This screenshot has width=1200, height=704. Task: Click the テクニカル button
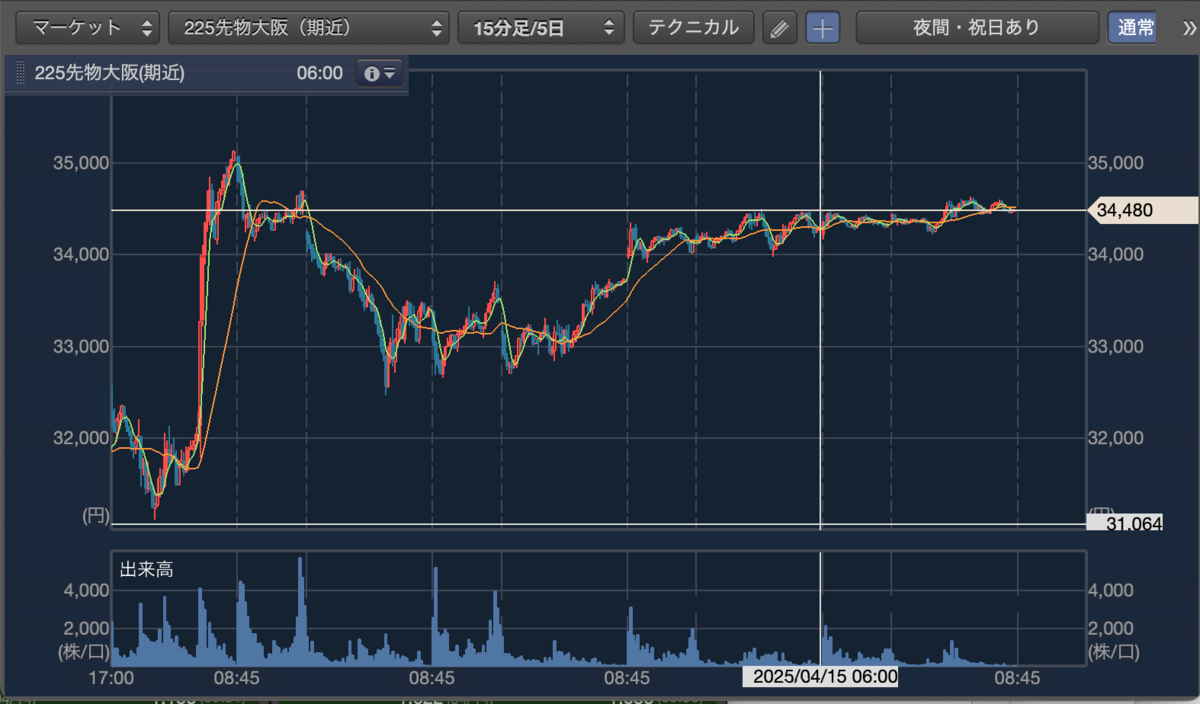pos(693,27)
